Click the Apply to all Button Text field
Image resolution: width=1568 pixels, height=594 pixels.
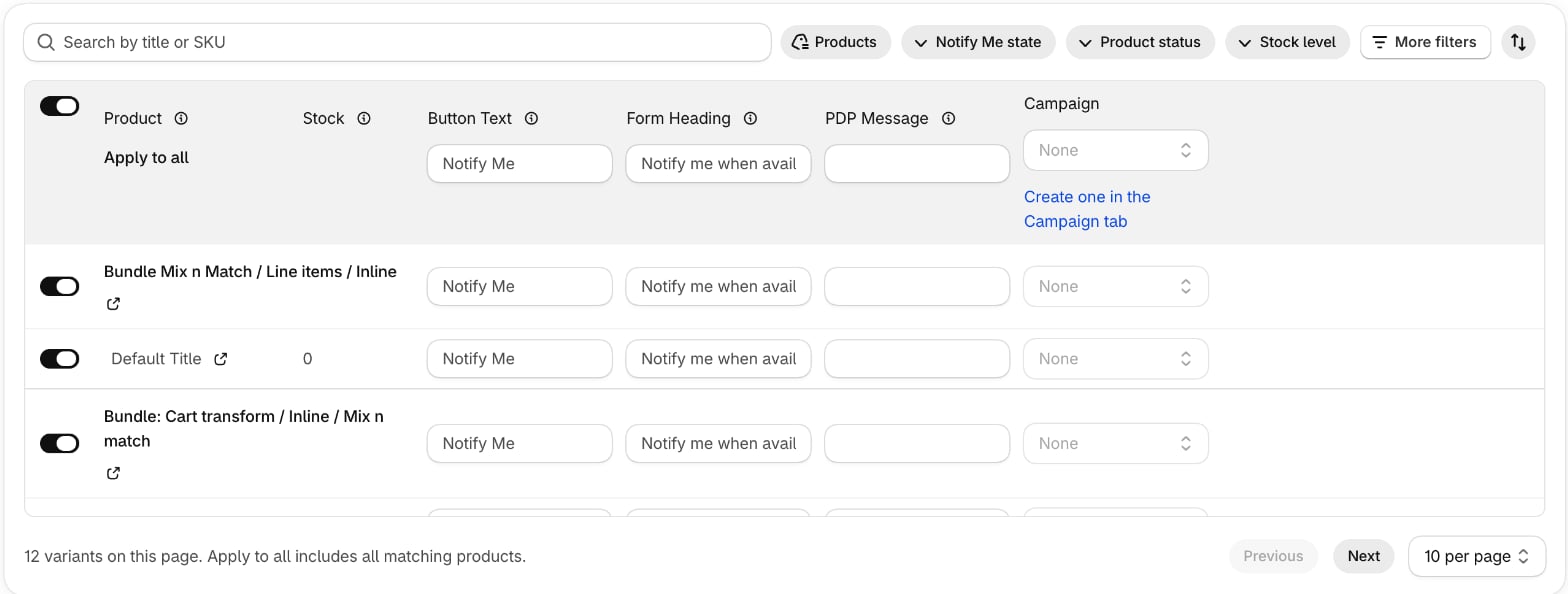[x=519, y=163]
